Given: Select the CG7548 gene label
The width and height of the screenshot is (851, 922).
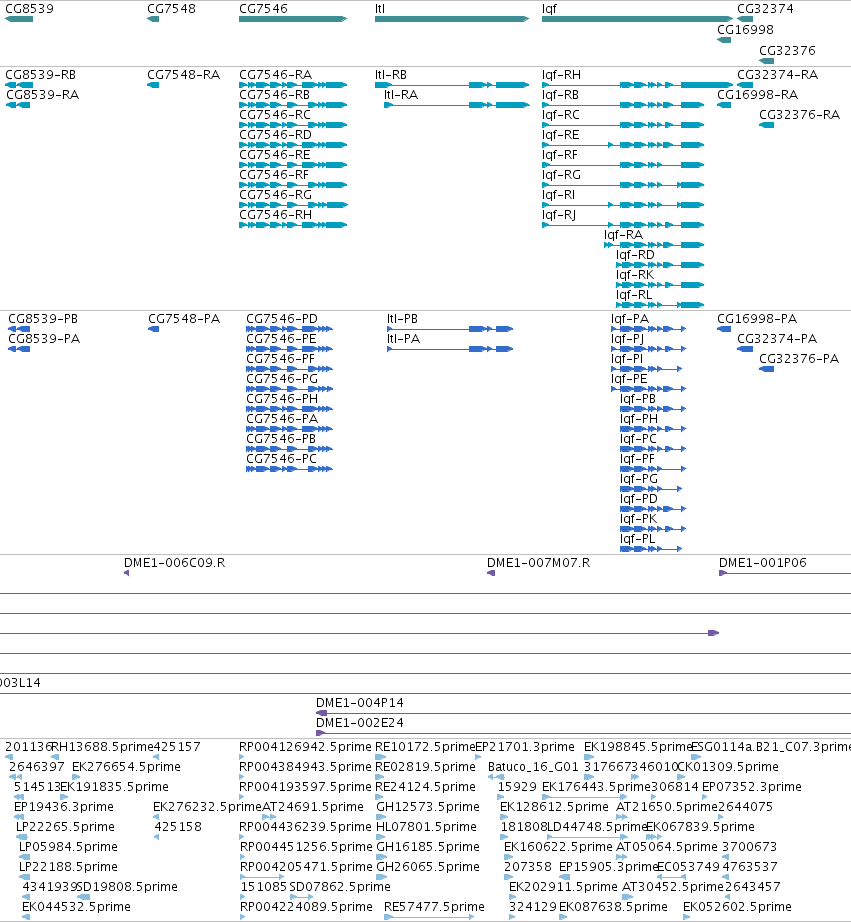Looking at the screenshot, I should [171, 9].
